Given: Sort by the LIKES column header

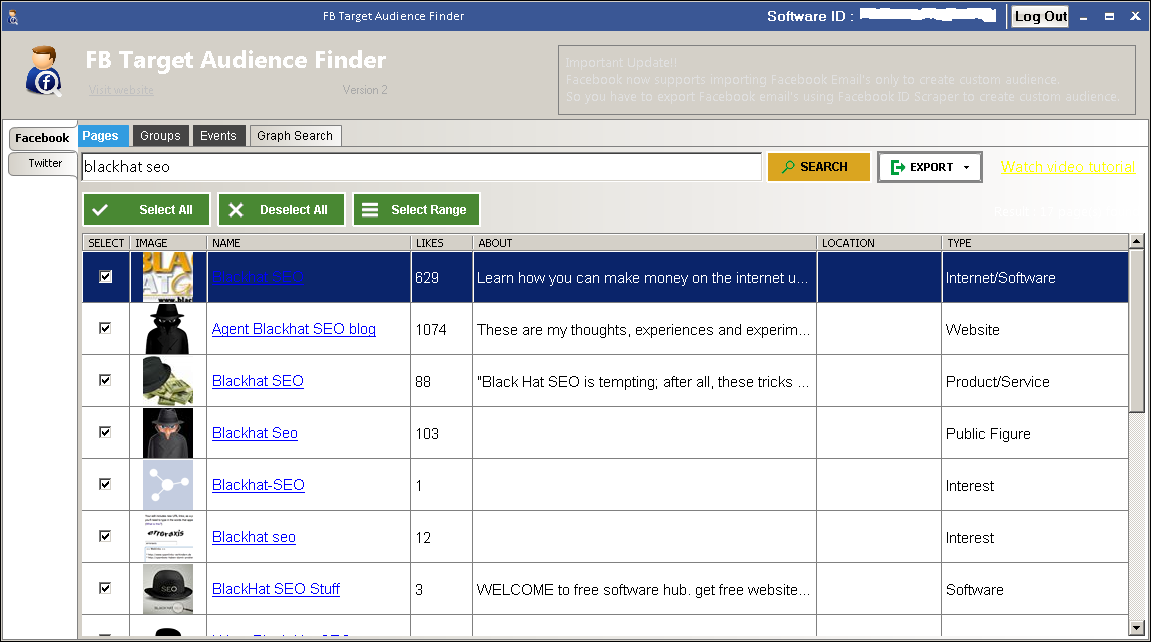Looking at the screenshot, I should click(x=441, y=243).
